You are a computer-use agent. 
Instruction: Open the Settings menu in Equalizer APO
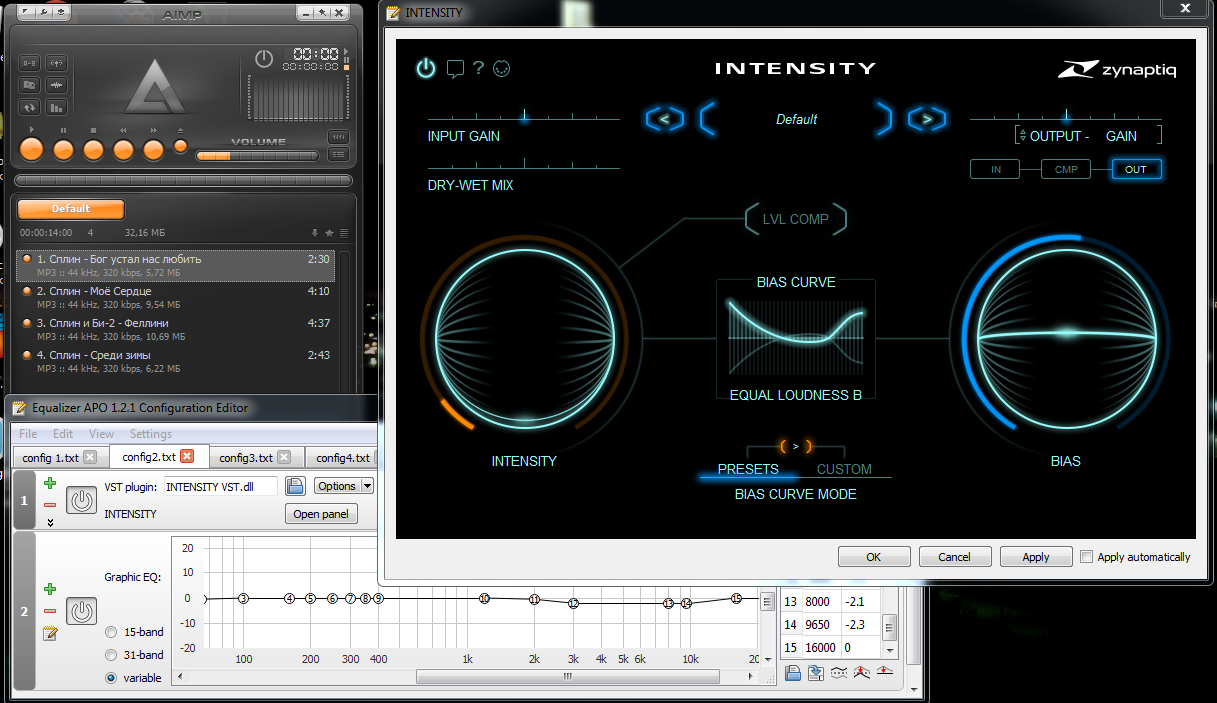point(150,434)
